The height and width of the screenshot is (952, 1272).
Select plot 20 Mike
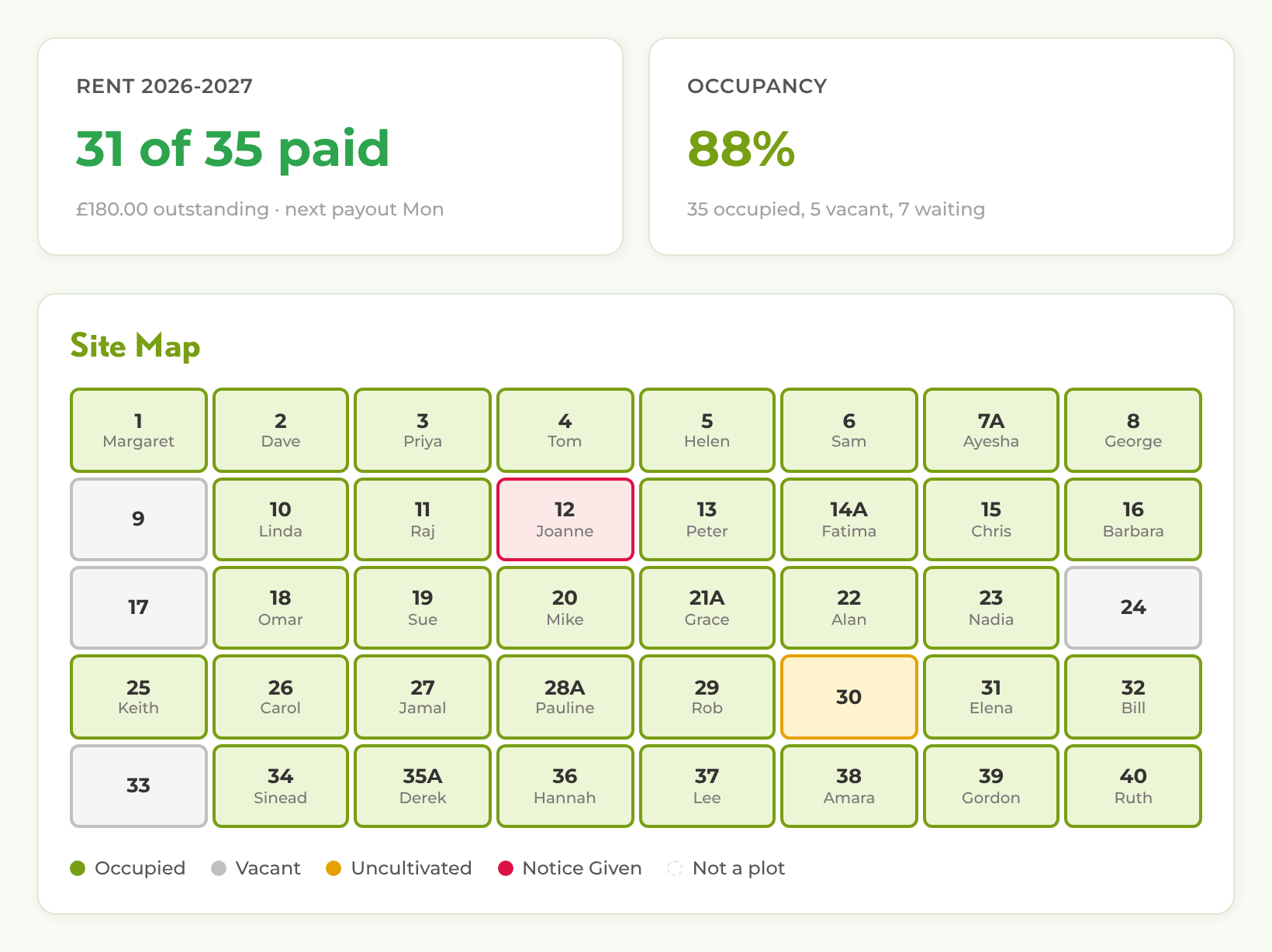565,608
